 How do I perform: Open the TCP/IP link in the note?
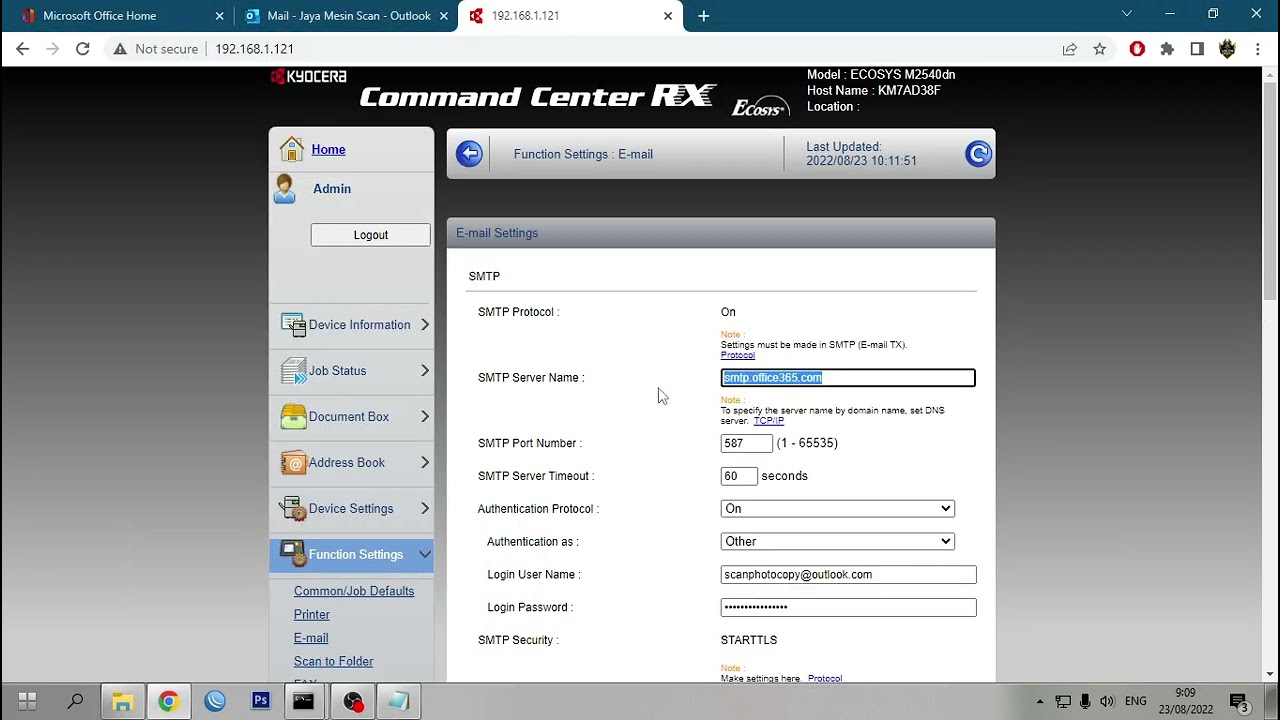[x=769, y=421]
